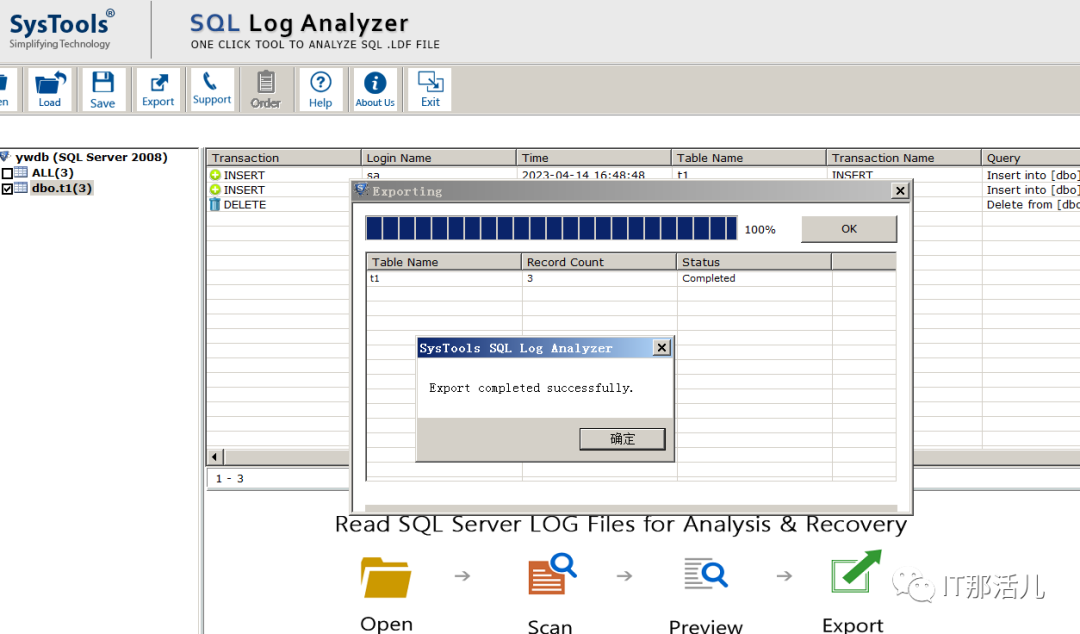Click the Save toolbar icon

tap(103, 90)
